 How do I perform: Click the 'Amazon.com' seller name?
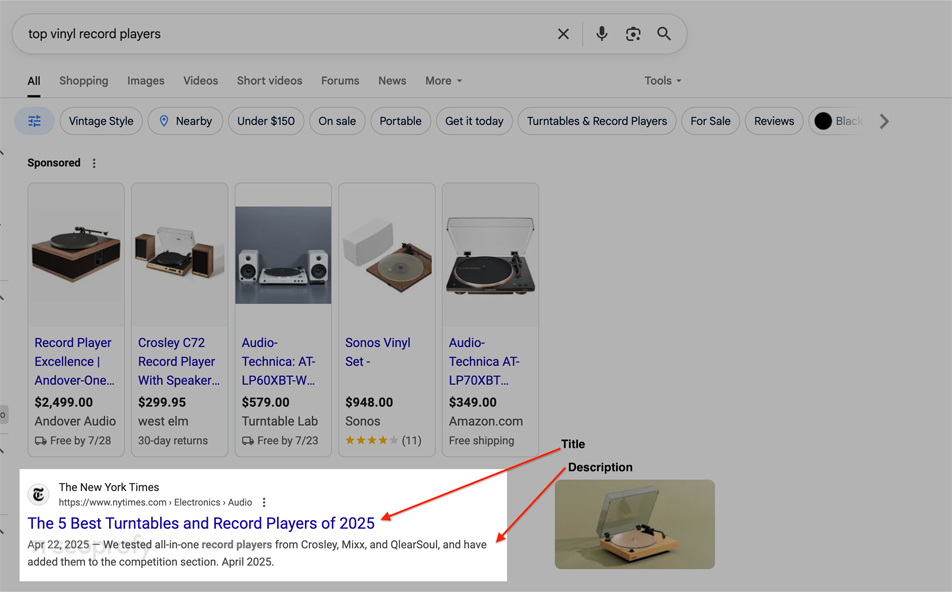pos(486,421)
